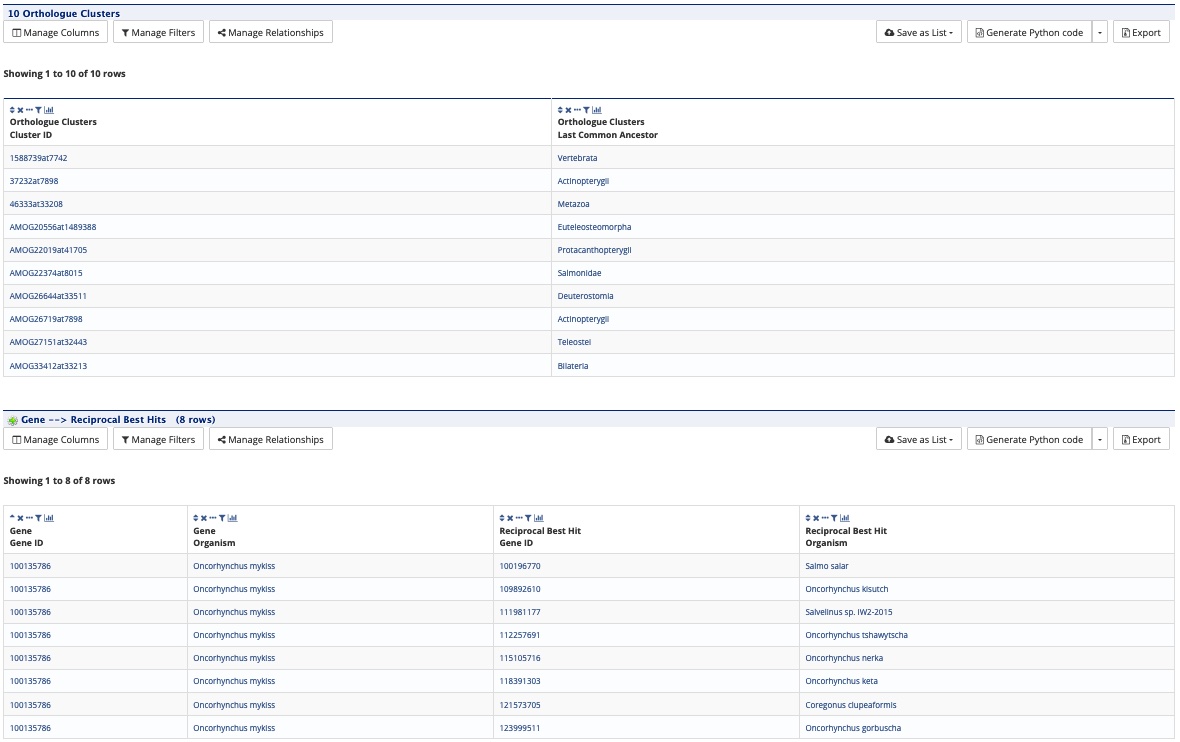The width and height of the screenshot is (1180, 742).
Task: Expand code language caret in Reciprocal Best Hits toolbar
Action: tap(1100, 439)
